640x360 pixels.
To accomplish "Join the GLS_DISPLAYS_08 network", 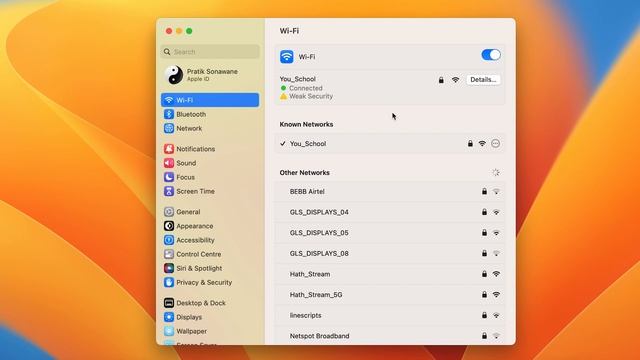I will tap(389, 253).
